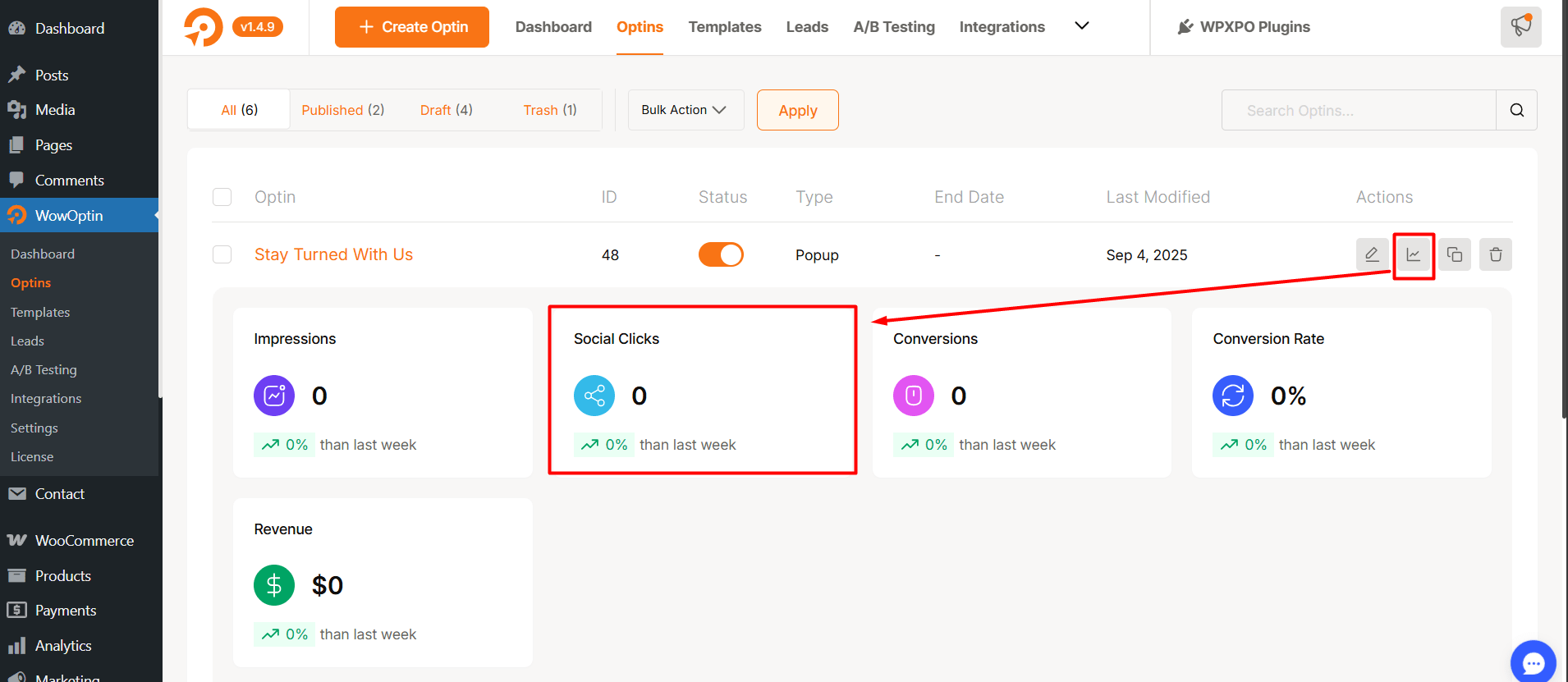Click the Search Optins input field

point(1359,110)
